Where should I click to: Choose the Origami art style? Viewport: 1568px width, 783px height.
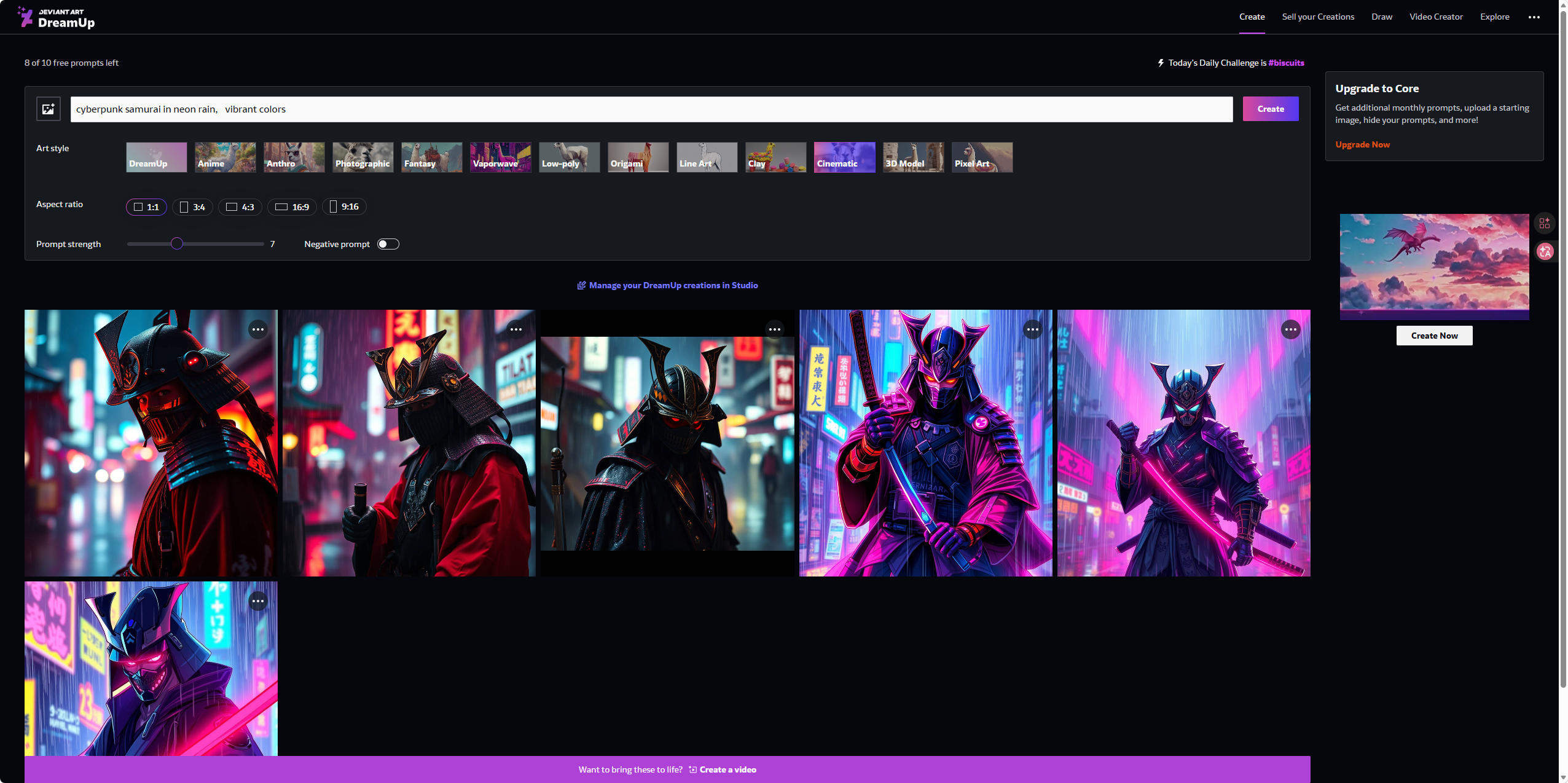(x=638, y=157)
